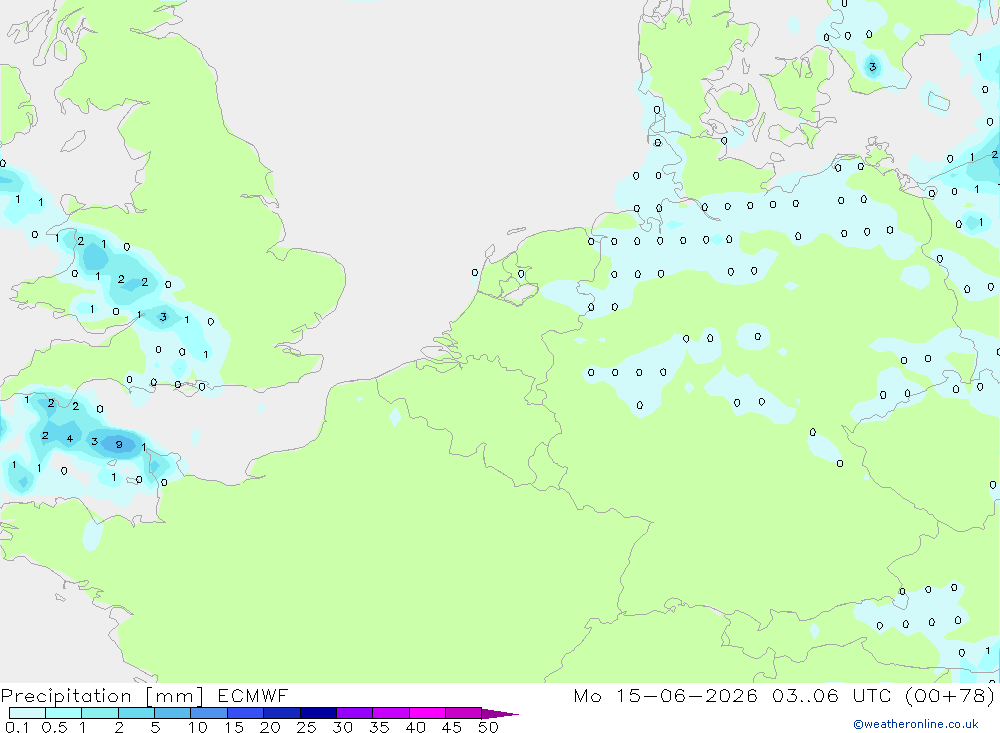
Task: Click the 'Precipitation [mm]' title text
Action: 103,696
